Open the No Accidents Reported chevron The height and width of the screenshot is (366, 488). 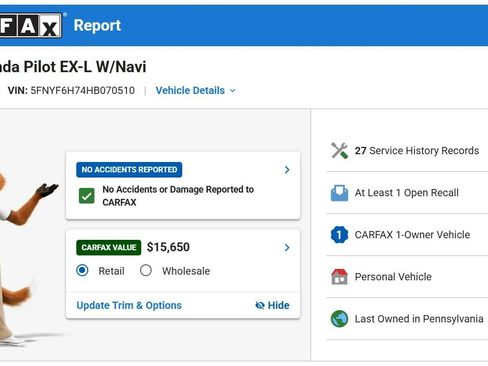click(287, 170)
